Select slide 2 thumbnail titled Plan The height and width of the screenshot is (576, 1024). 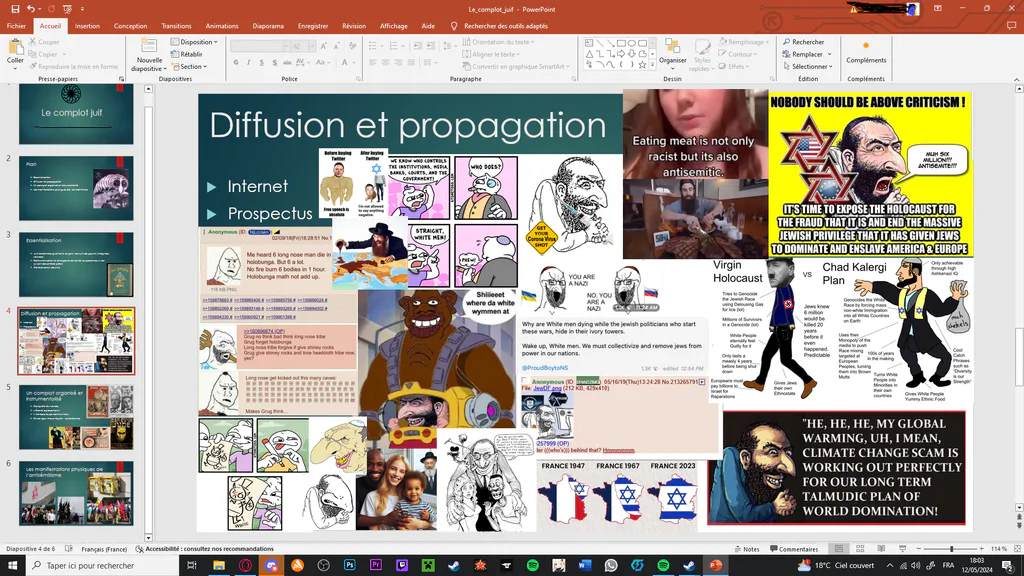pos(76,188)
